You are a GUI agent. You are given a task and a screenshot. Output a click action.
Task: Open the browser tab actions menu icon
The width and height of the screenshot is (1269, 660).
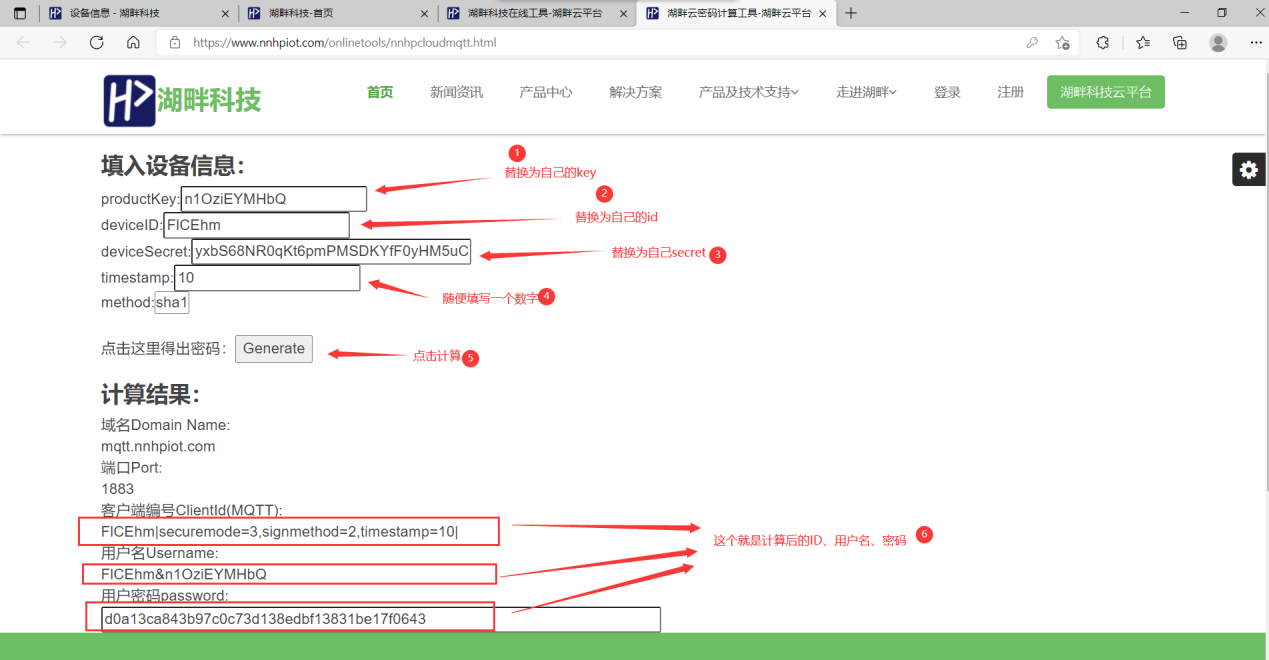[x=20, y=13]
